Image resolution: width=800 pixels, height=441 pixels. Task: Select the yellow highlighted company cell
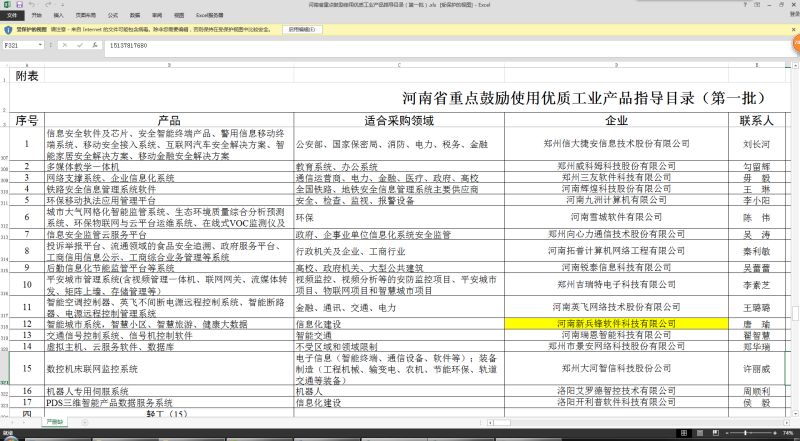[x=609, y=324]
